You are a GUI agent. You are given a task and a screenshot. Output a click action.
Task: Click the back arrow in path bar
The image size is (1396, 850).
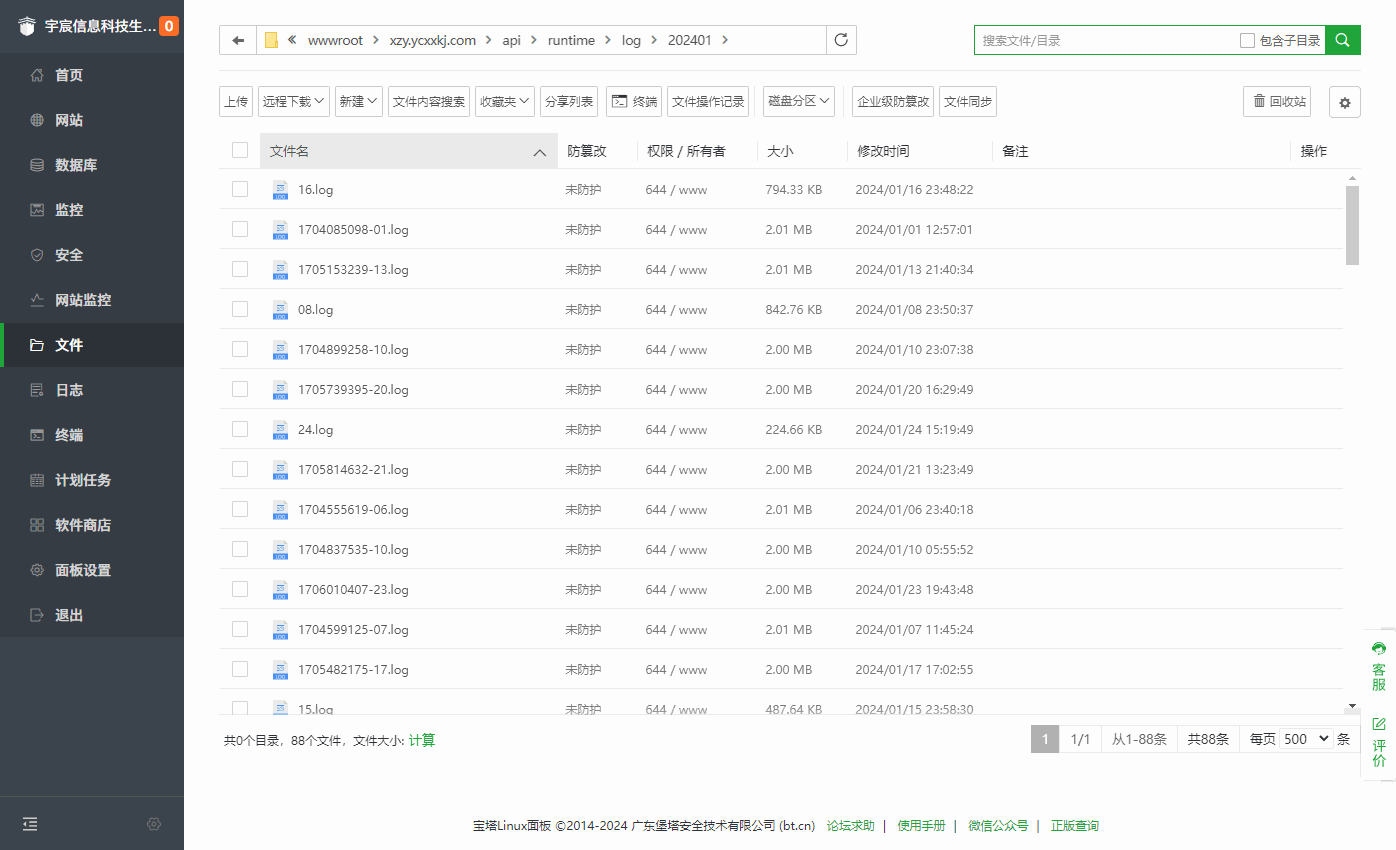[238, 40]
